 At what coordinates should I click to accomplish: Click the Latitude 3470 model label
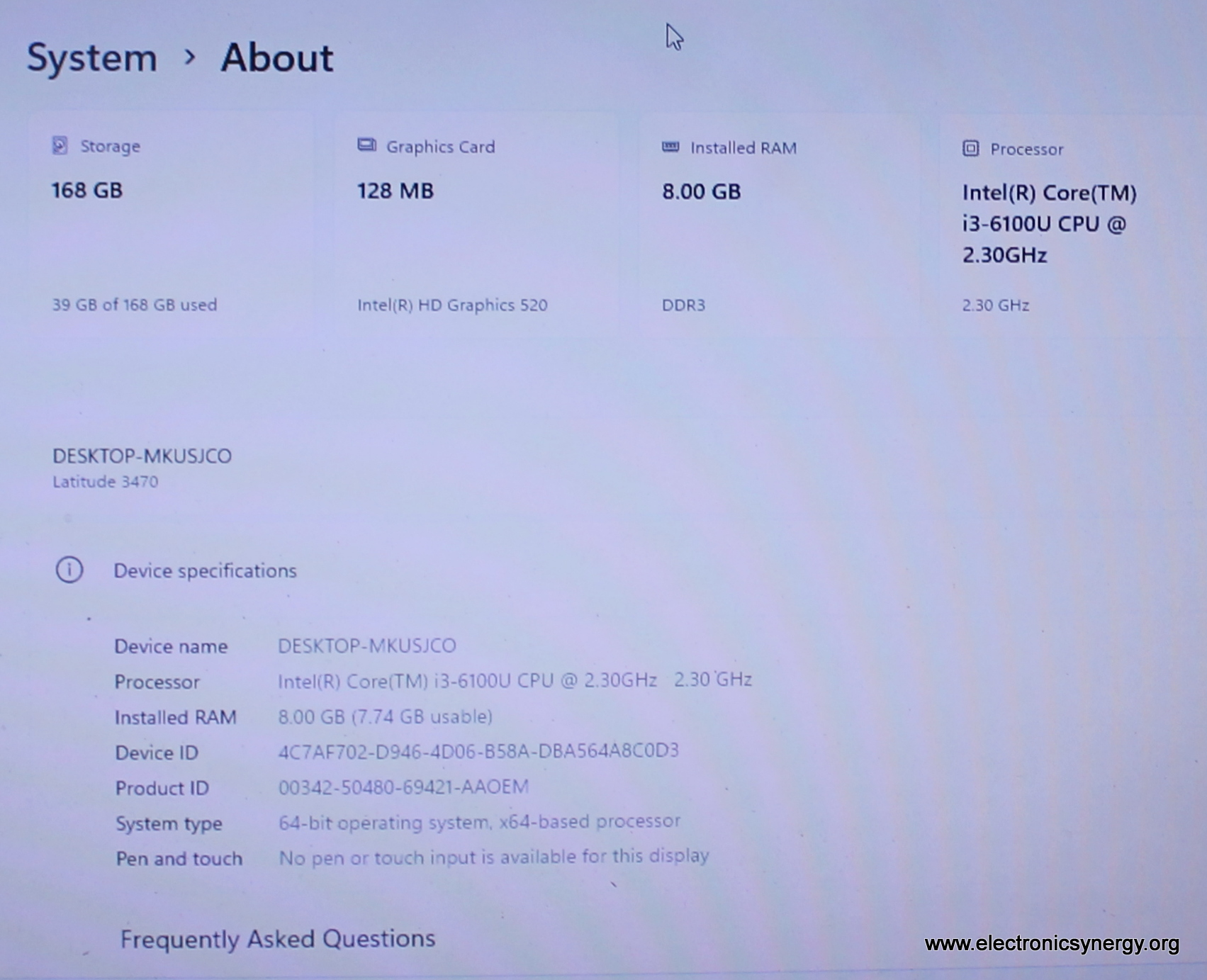tap(106, 482)
